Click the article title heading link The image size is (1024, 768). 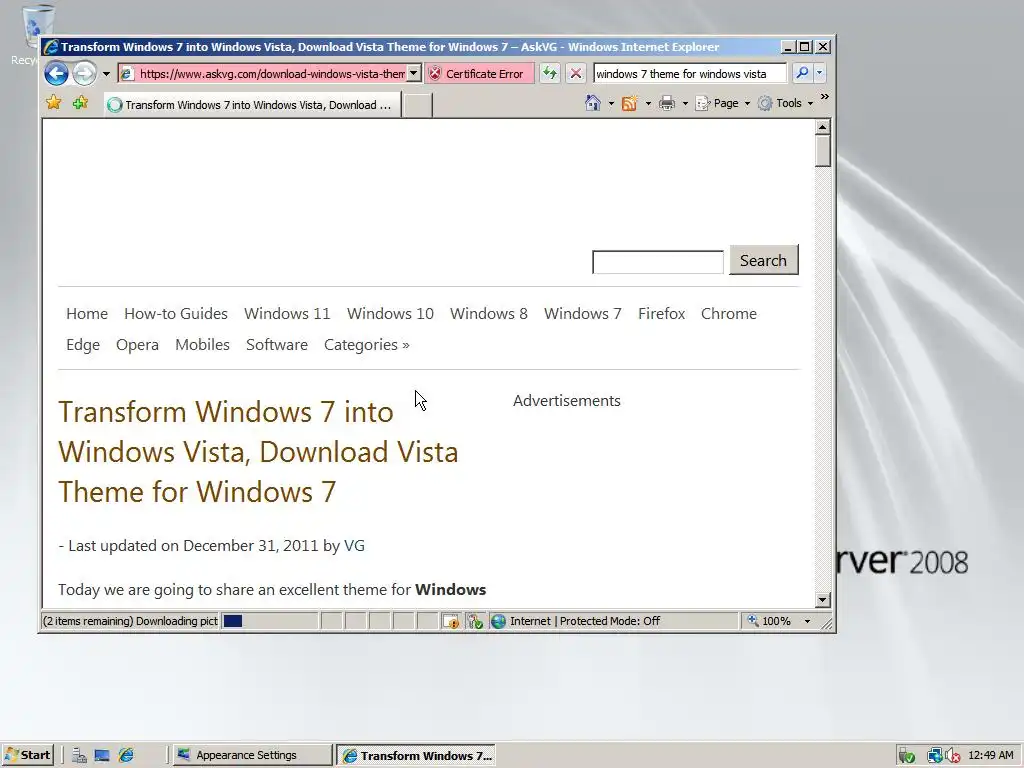[258, 452]
